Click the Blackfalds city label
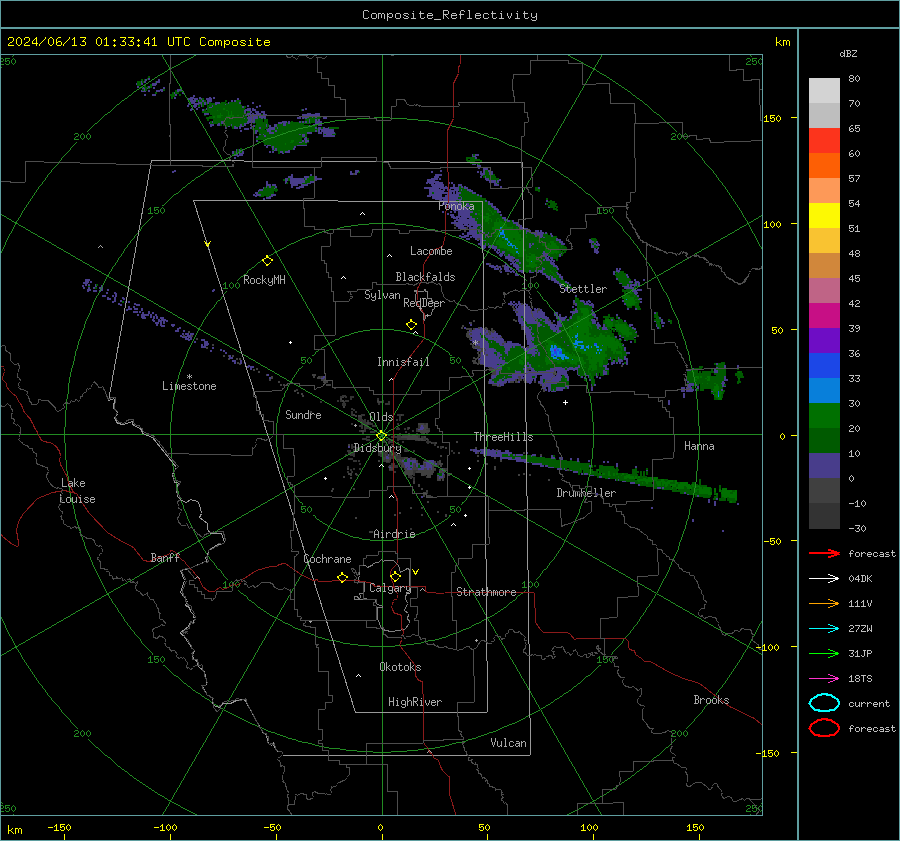The image size is (900, 841). tap(425, 277)
